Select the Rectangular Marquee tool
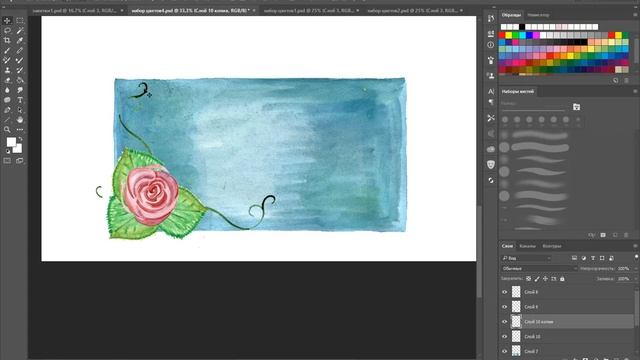 (20, 20)
